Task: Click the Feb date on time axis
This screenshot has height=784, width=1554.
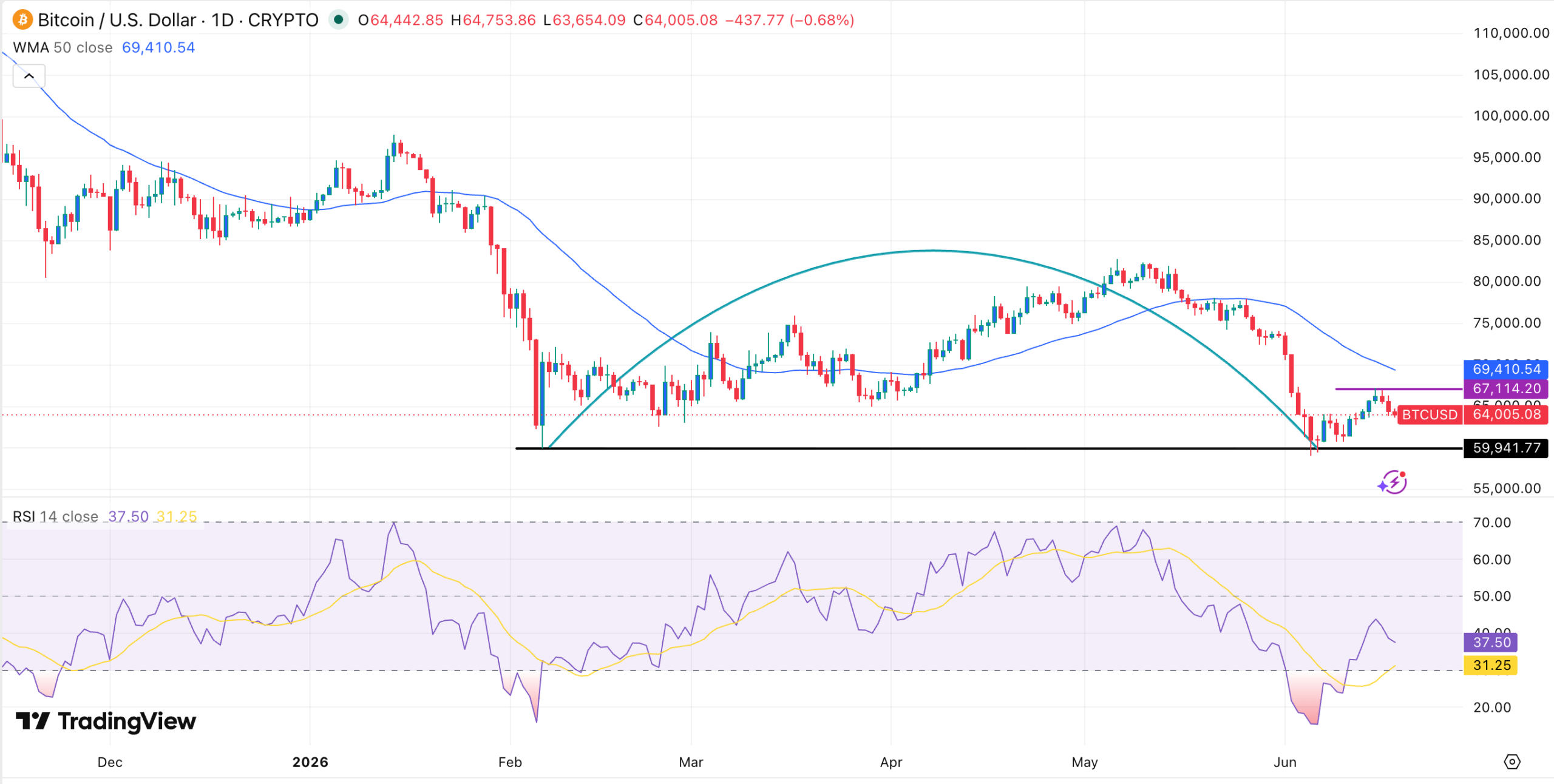Action: coord(510,762)
